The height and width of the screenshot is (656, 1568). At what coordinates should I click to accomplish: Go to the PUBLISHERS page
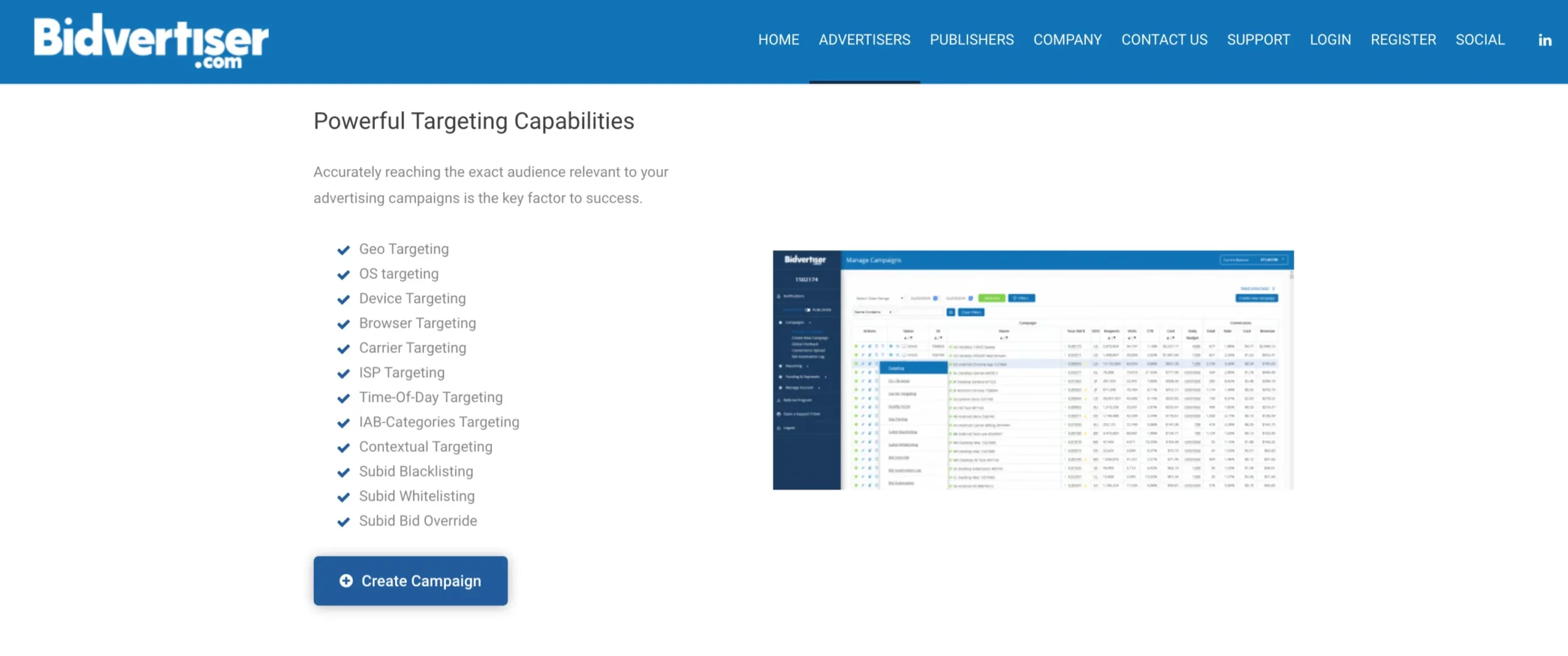[x=971, y=40]
